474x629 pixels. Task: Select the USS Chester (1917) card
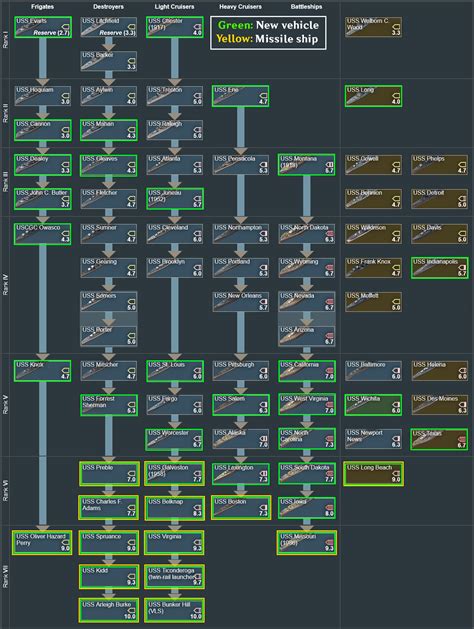175,27
